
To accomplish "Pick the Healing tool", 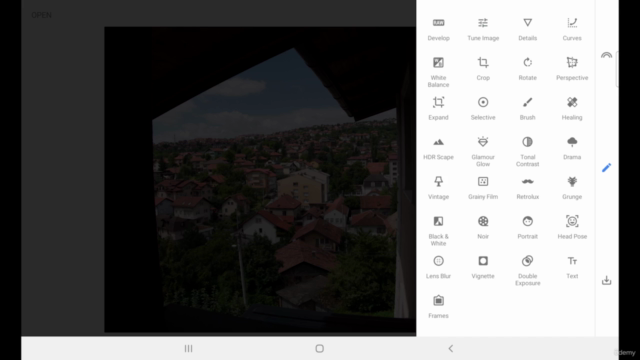I will [572, 109].
